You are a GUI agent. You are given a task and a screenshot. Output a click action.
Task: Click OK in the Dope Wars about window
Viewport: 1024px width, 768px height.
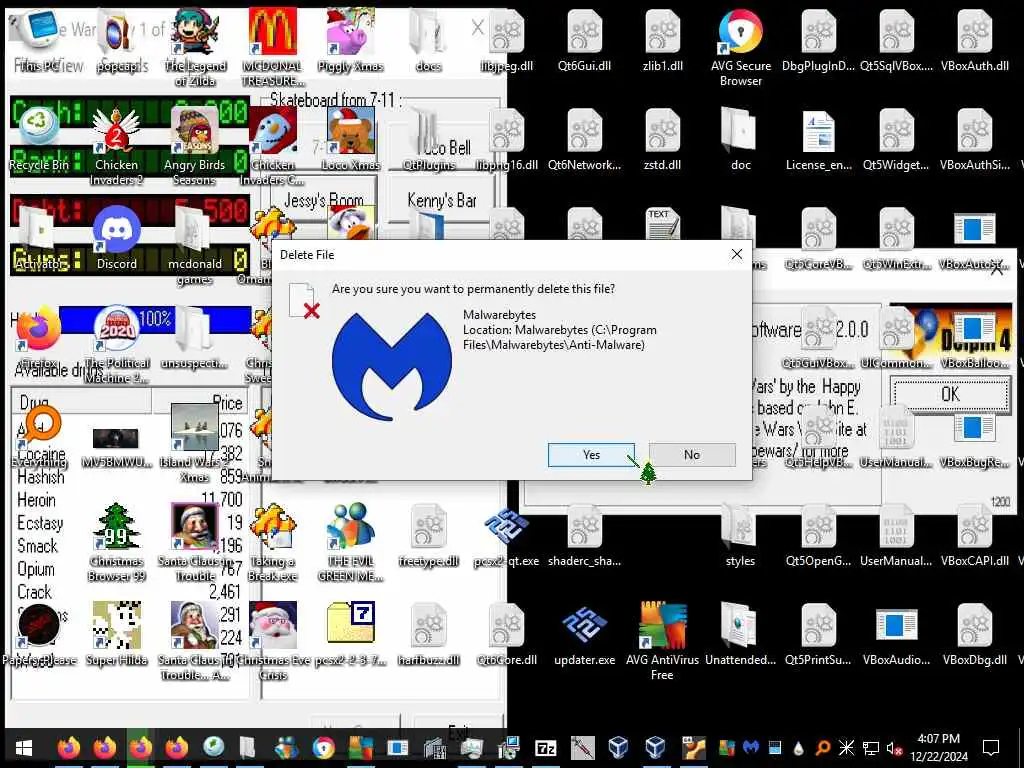[x=950, y=394]
